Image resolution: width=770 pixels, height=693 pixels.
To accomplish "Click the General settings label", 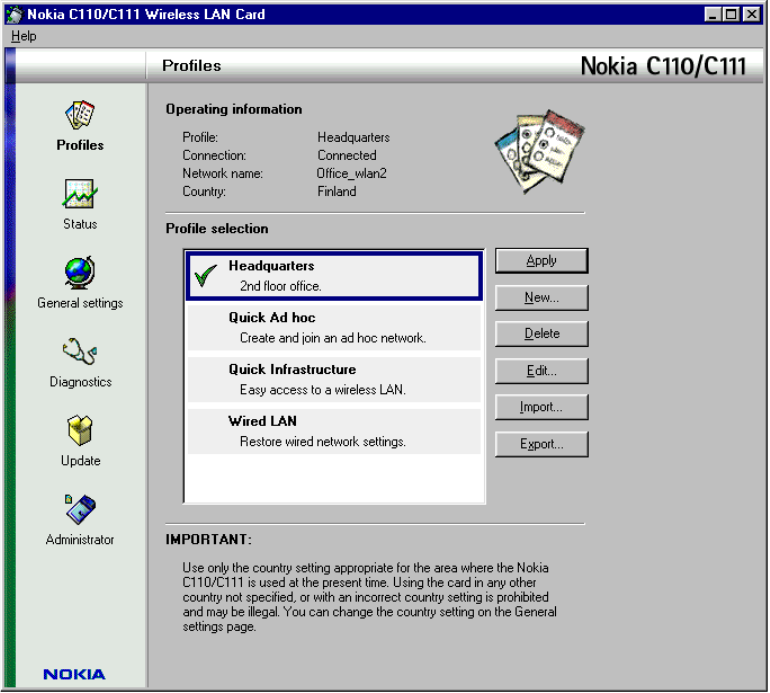I will coord(80,303).
